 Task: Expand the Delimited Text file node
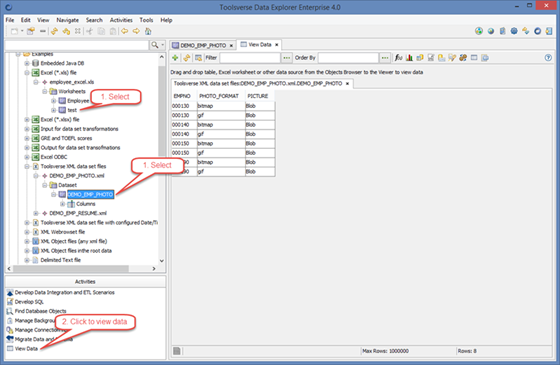27,260
